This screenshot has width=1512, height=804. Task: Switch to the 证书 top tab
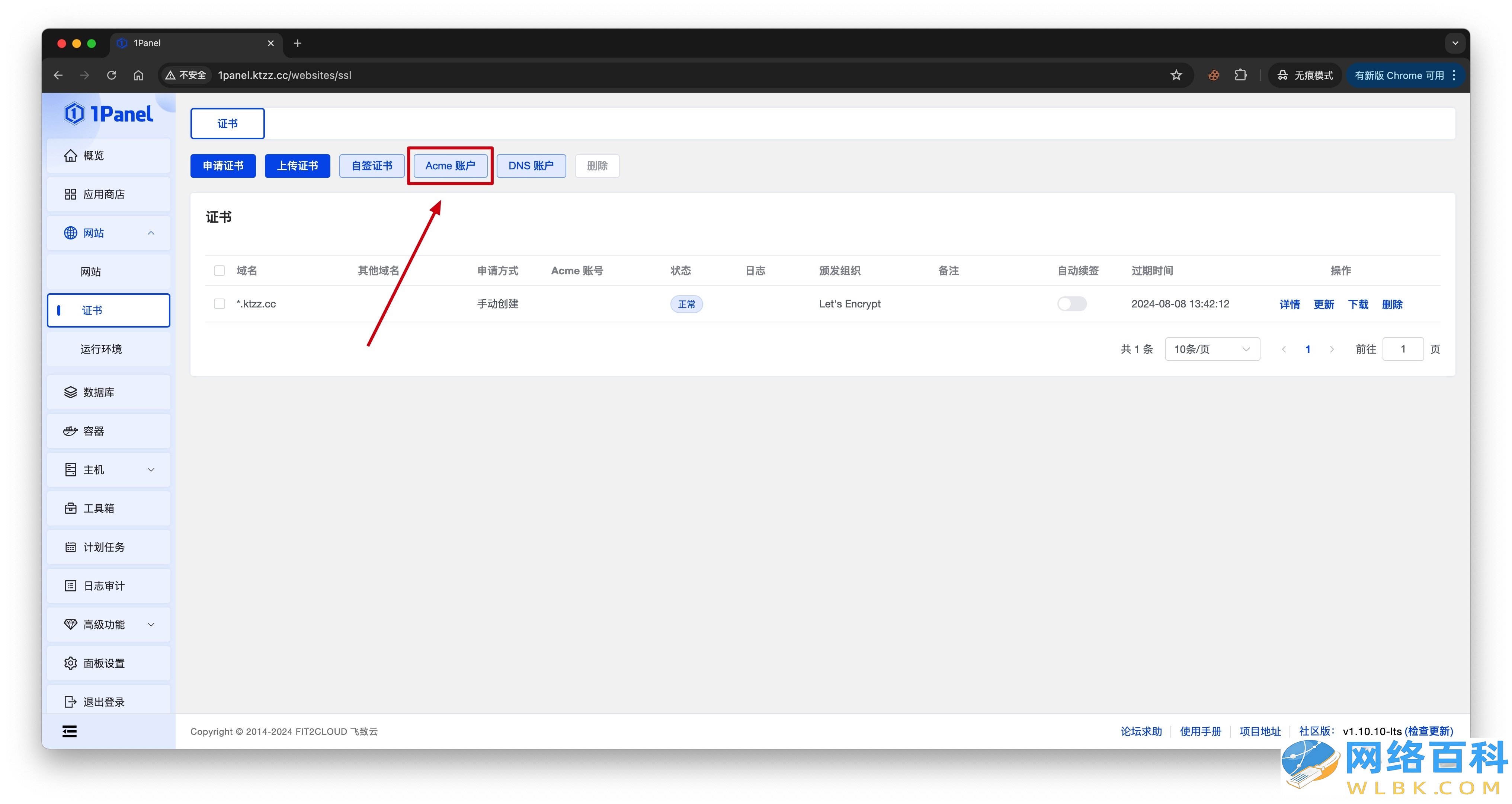pyautogui.click(x=228, y=124)
